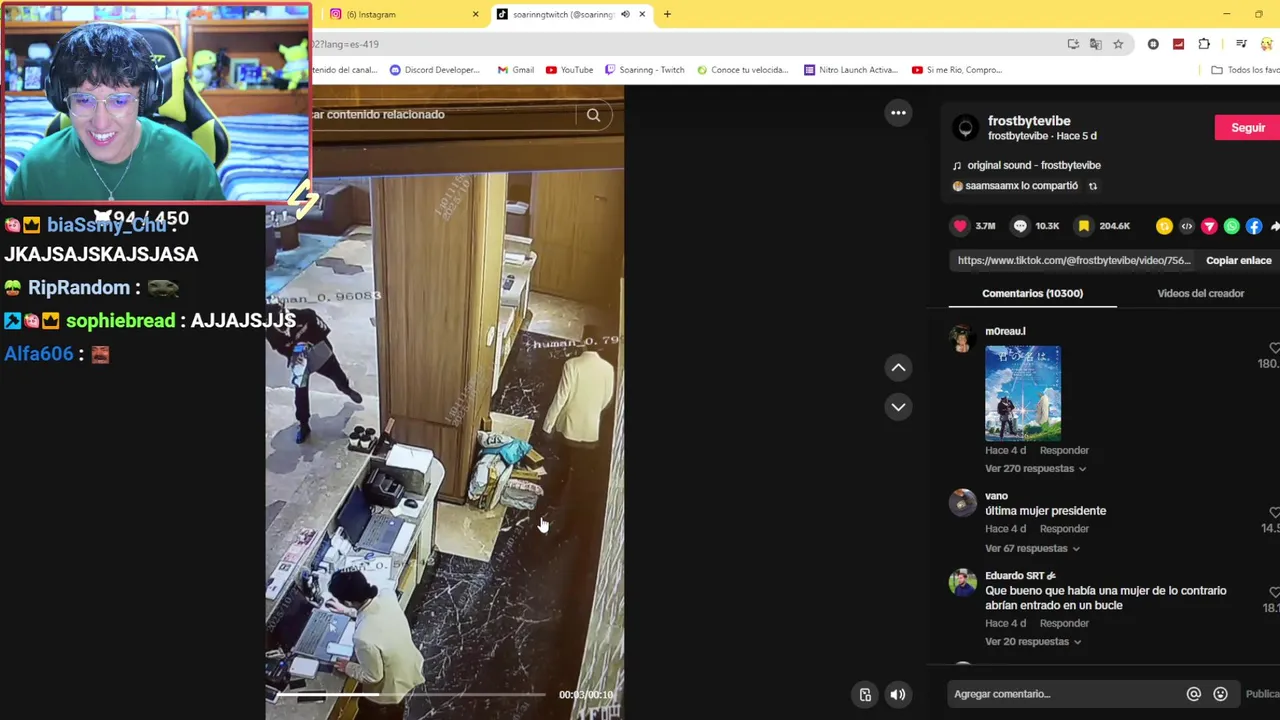This screenshot has height=720, width=1280.
Task: Save video with the bookmark icon
Action: tap(1084, 226)
